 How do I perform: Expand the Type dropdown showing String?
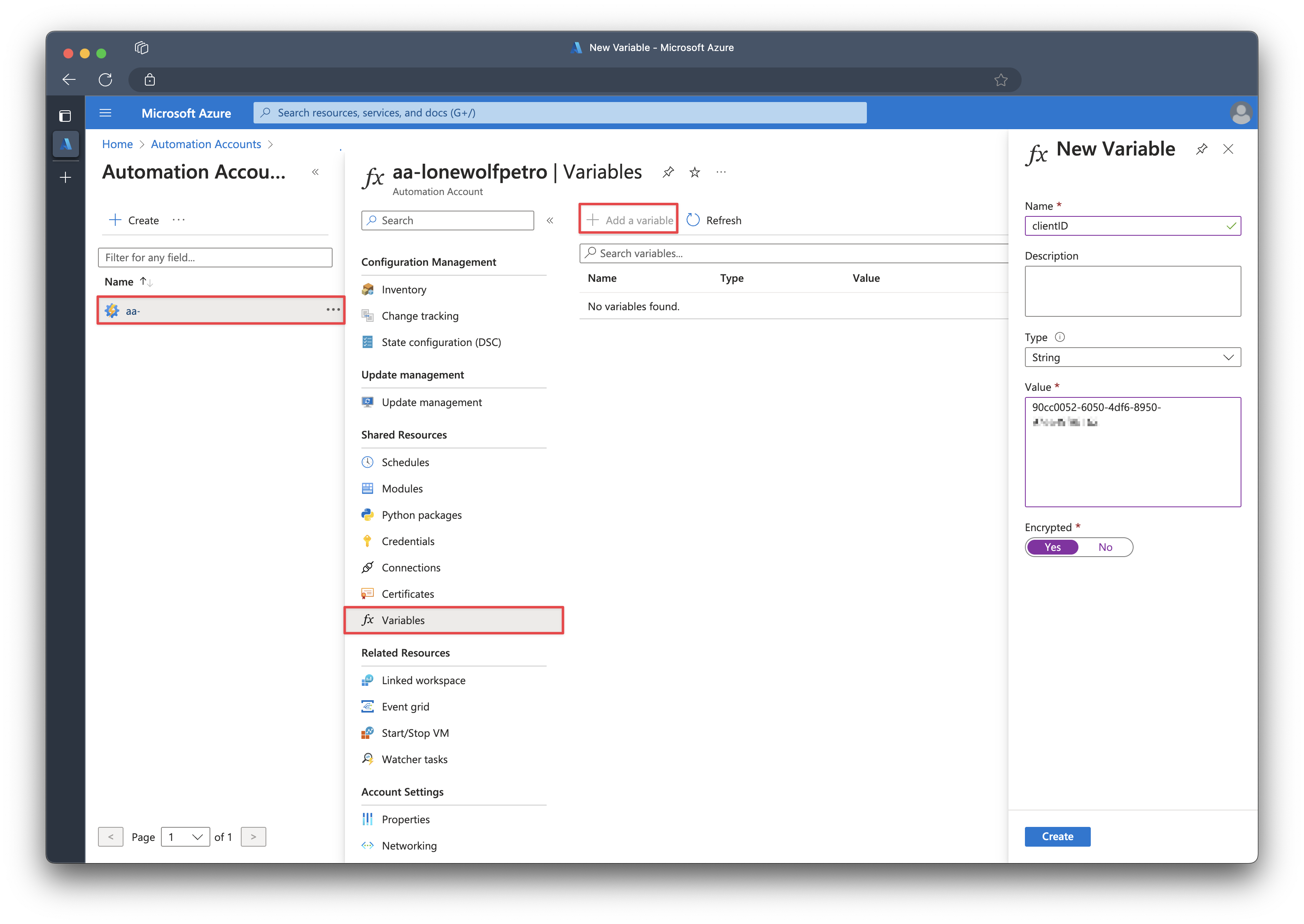(1132, 358)
